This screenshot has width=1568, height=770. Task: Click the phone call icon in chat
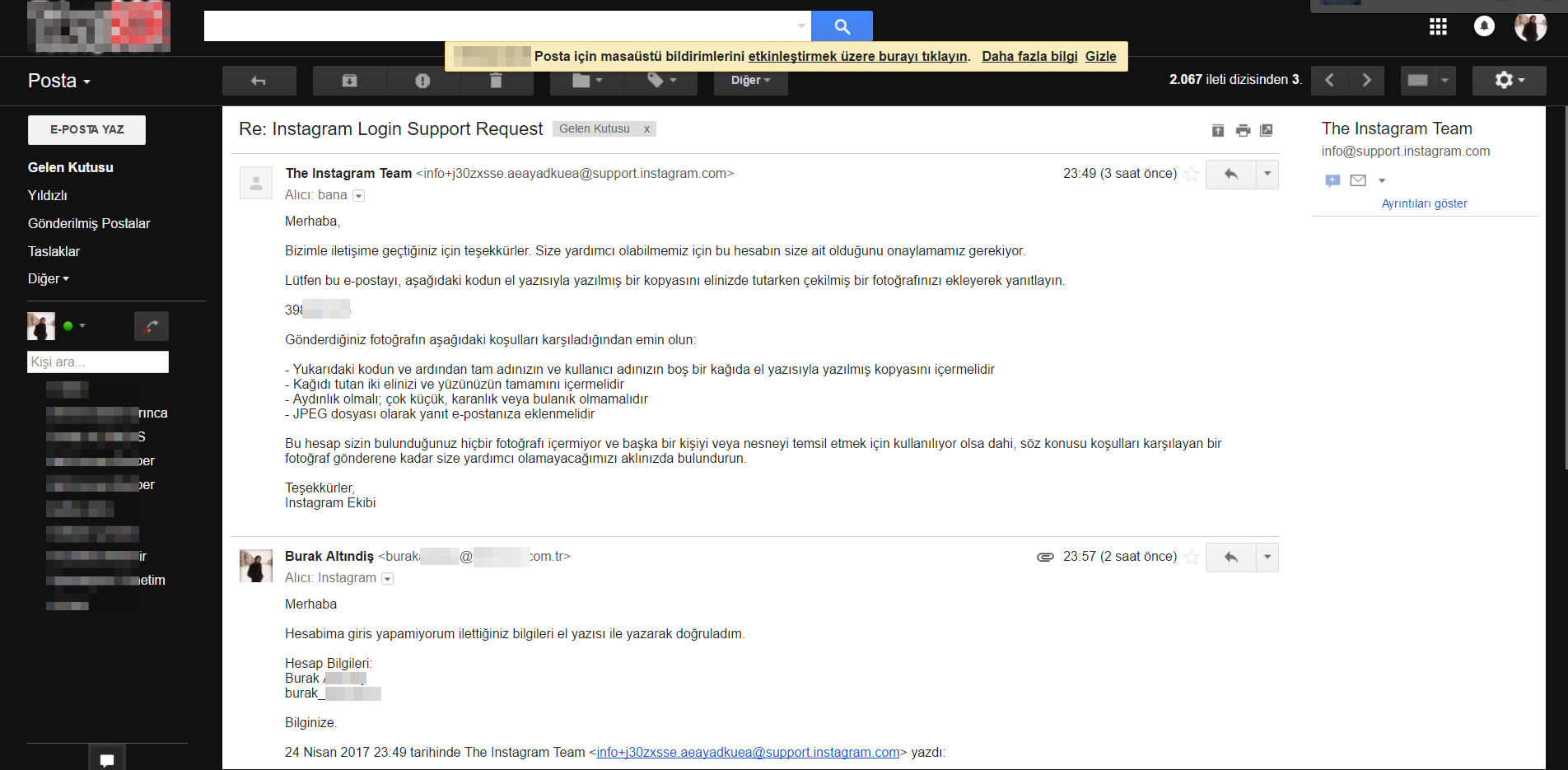coord(152,326)
